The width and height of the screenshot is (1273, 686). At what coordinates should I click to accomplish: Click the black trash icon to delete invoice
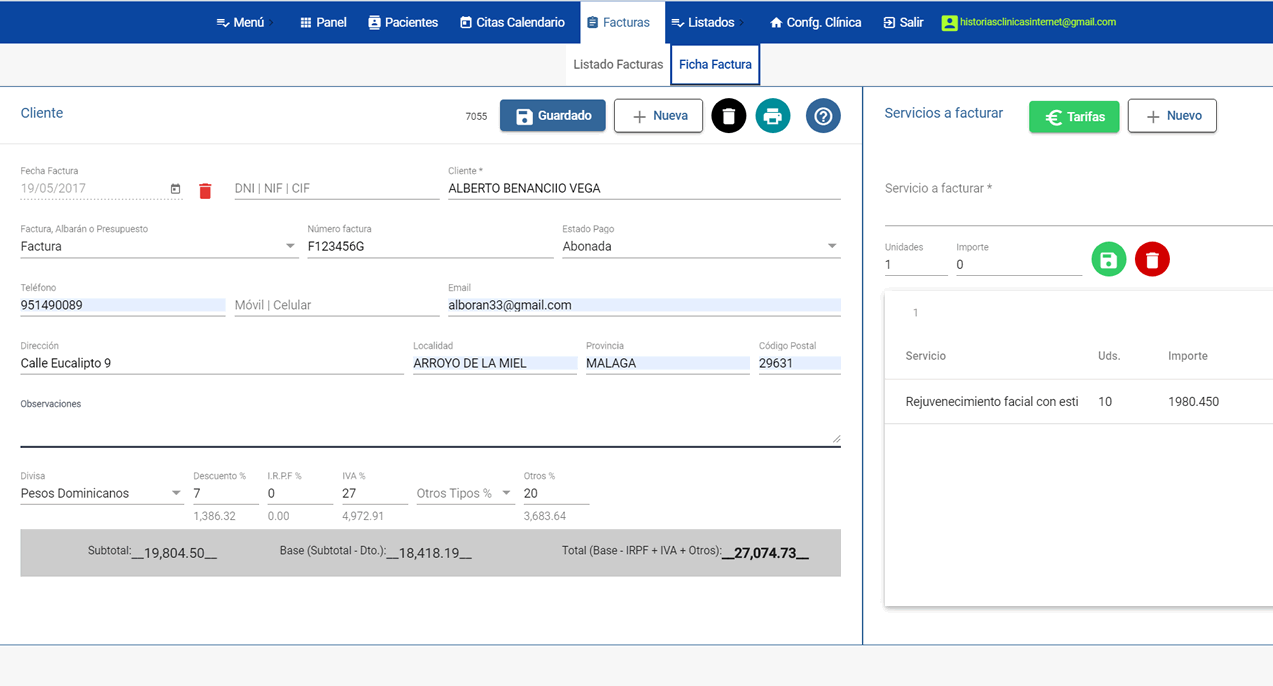coord(728,116)
